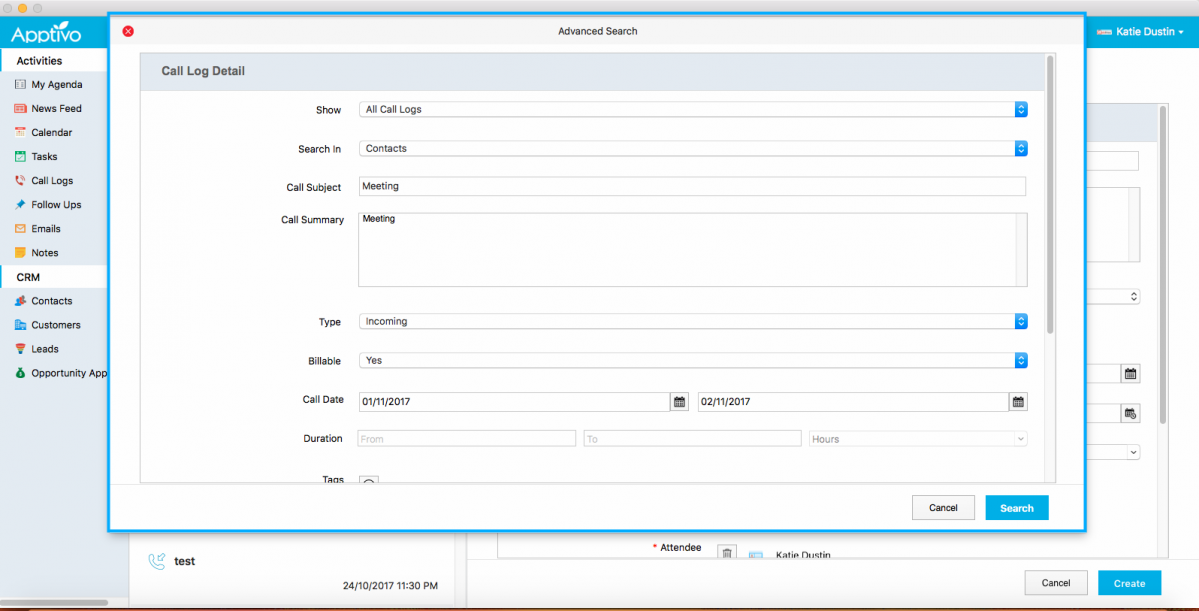Open the start Call Date calendar picker
Screen dimensions: 1199x611
(x=679, y=401)
